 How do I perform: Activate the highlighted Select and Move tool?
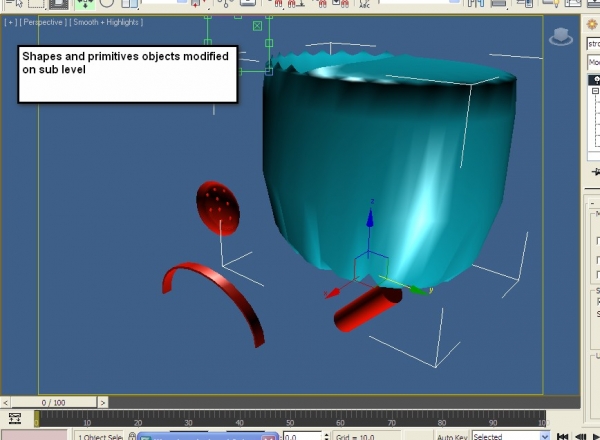[x=85, y=3]
